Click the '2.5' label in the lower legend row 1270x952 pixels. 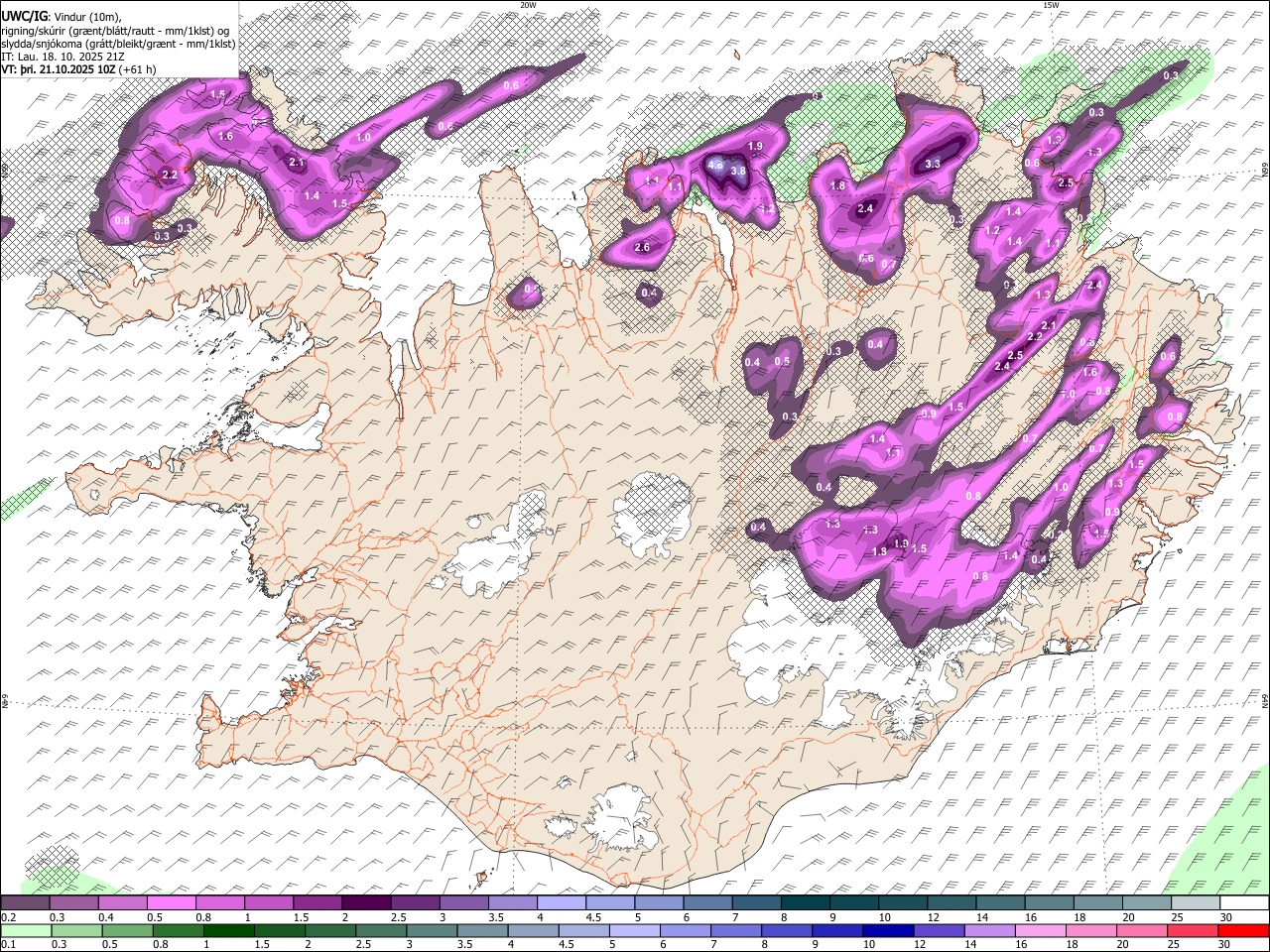363,944
